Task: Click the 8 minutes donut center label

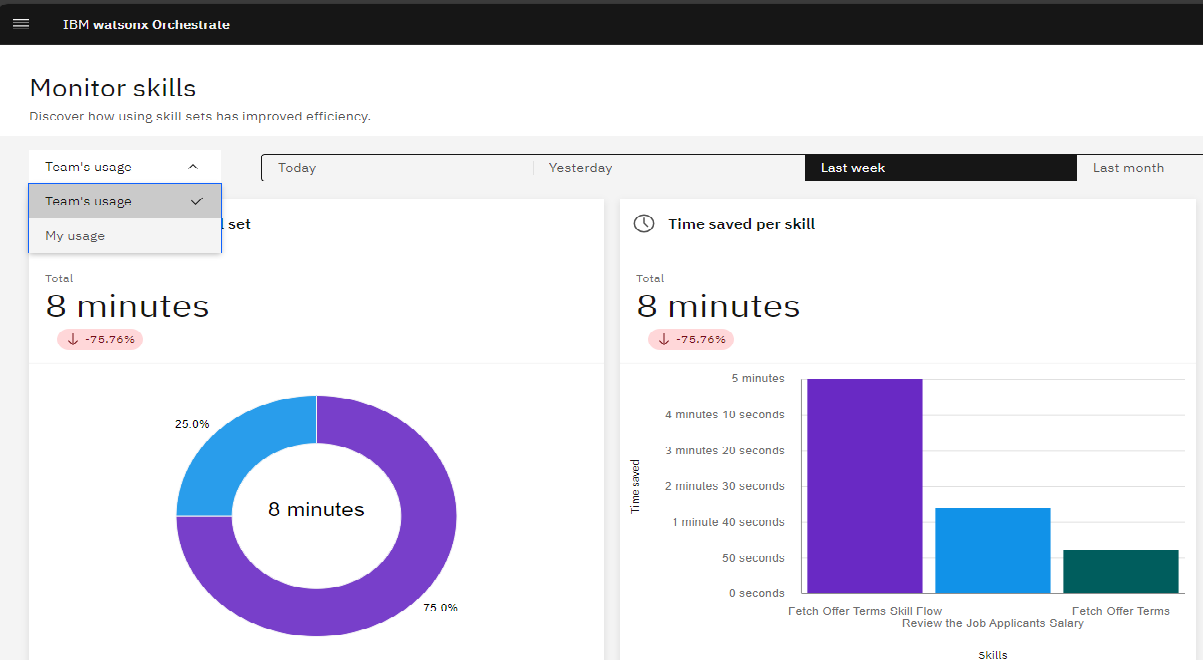Action: pos(316,510)
